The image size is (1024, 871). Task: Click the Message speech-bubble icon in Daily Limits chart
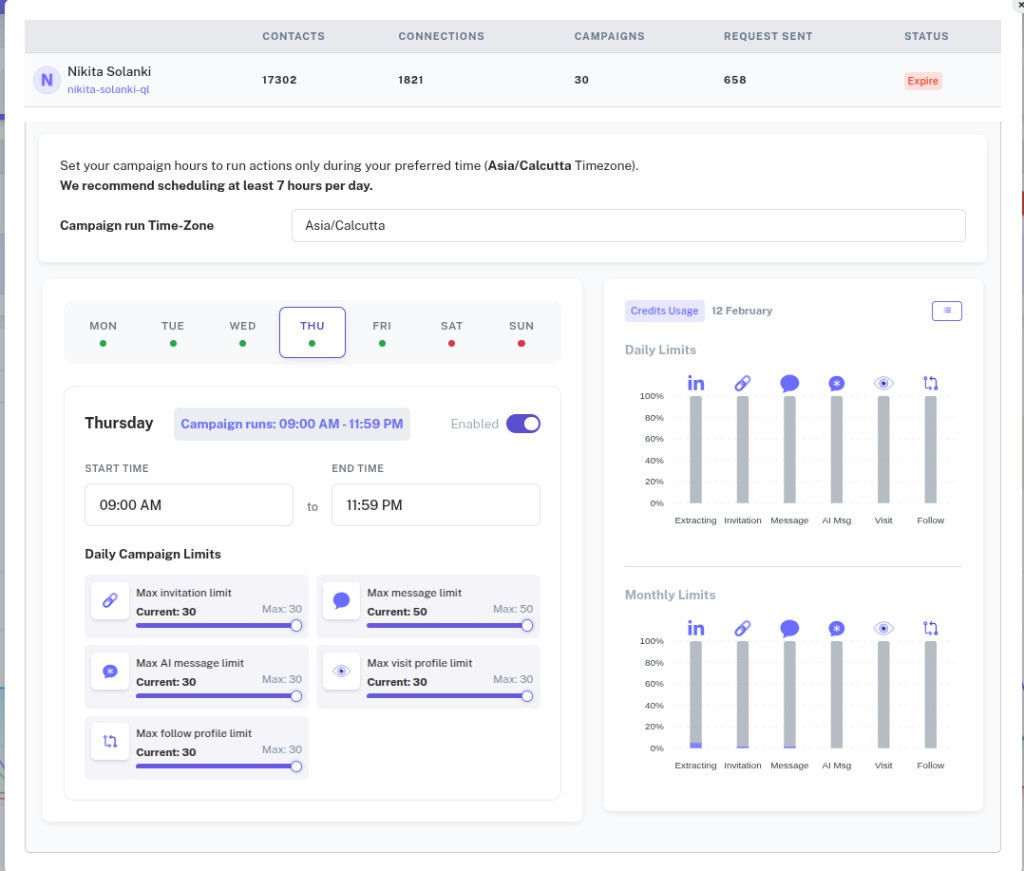coord(789,383)
